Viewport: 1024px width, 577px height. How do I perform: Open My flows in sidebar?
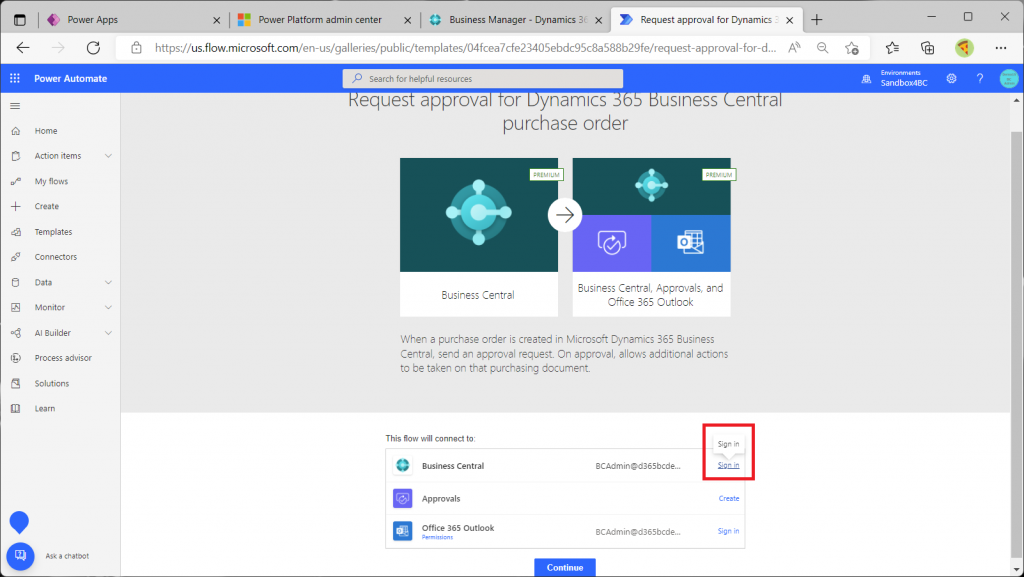pos(51,181)
